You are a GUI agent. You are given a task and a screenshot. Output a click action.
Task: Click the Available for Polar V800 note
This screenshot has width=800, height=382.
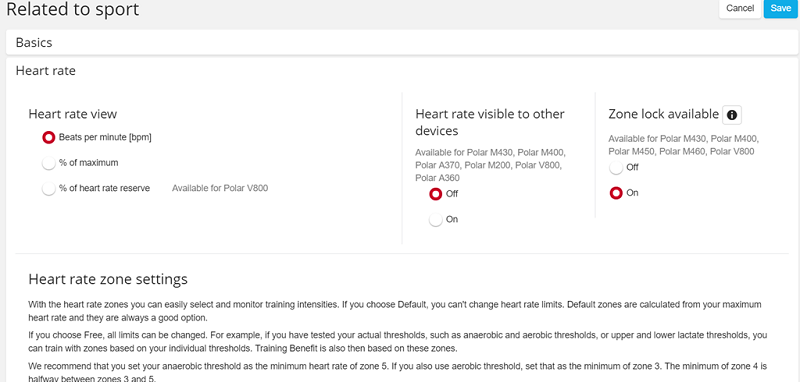coord(220,188)
